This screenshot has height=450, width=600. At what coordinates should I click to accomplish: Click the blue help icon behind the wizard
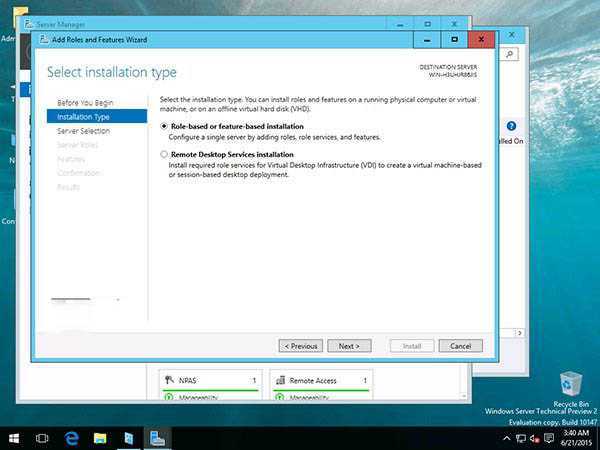511,126
